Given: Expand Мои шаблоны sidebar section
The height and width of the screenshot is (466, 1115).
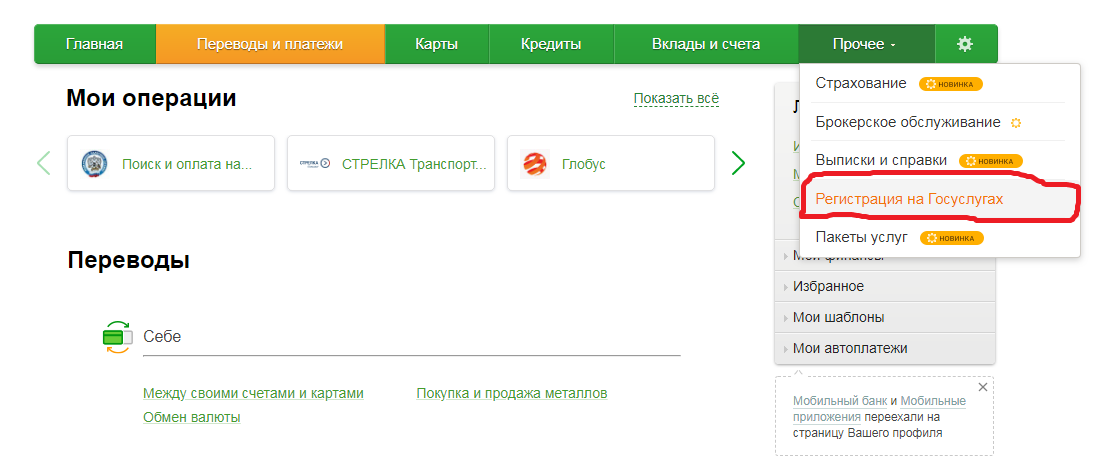Looking at the screenshot, I should point(885,318).
